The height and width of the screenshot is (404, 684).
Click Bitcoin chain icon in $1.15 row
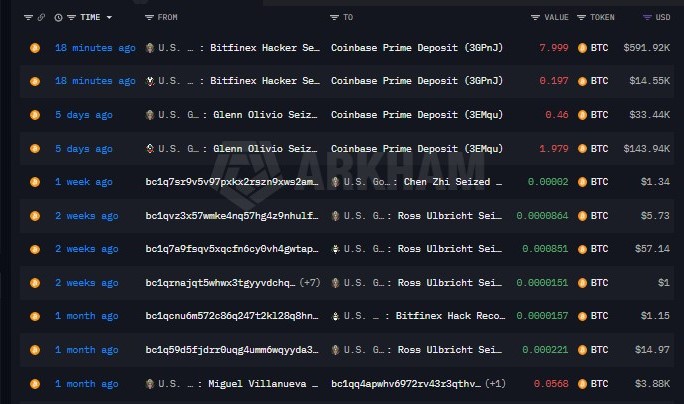pyautogui.click(x=35, y=316)
